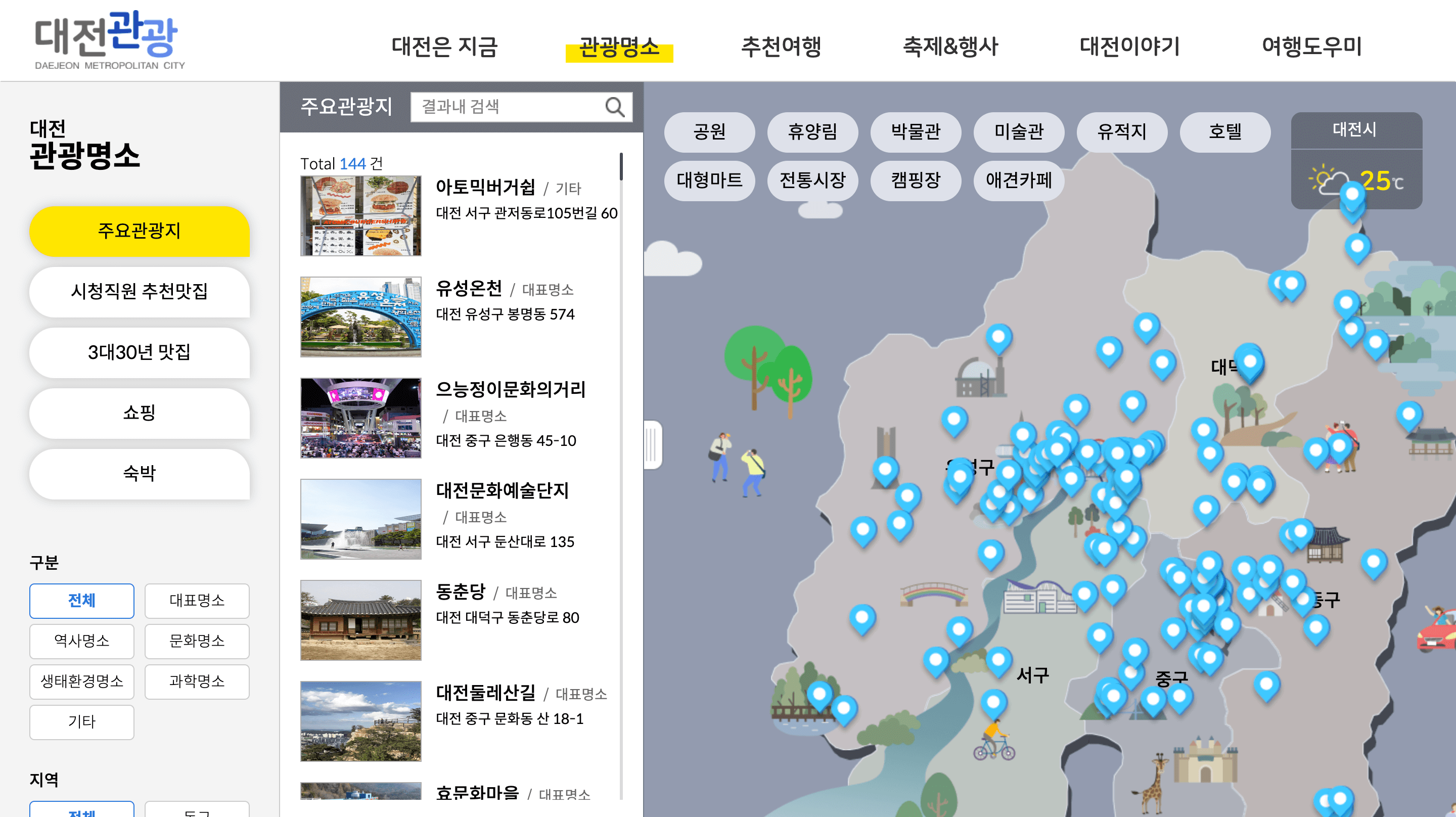1456x817 pixels.
Task: Toggle the 과학명소 category filter
Action: [197, 682]
